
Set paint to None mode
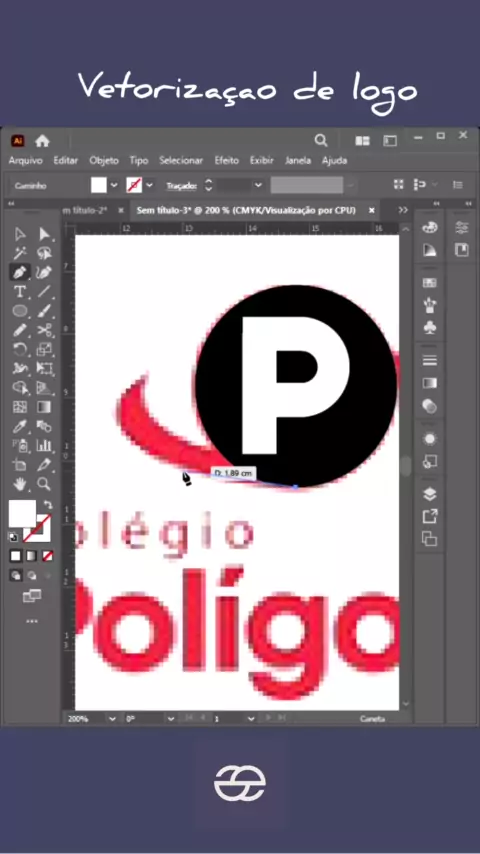point(48,556)
